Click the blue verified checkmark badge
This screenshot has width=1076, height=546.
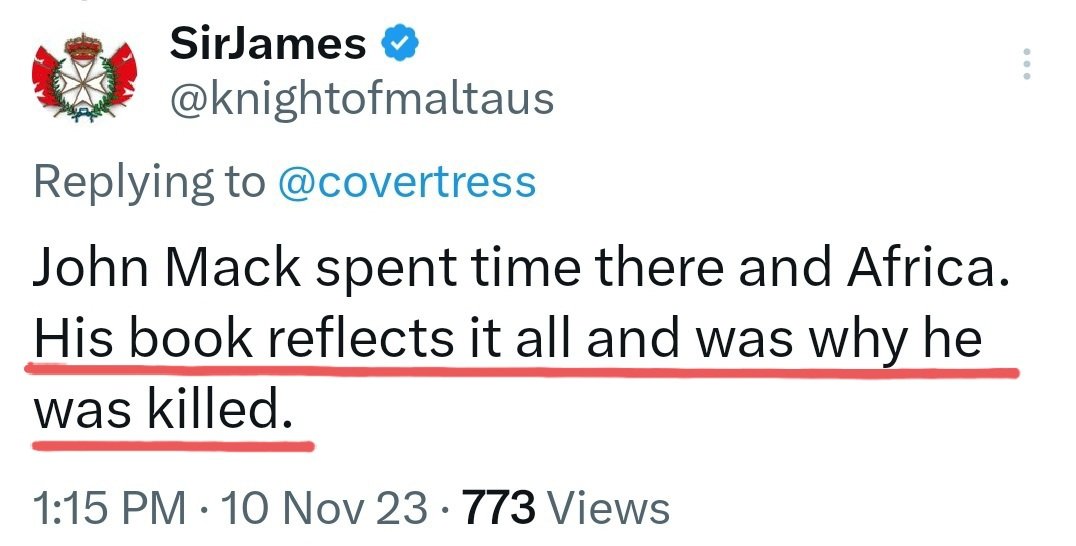[399, 44]
